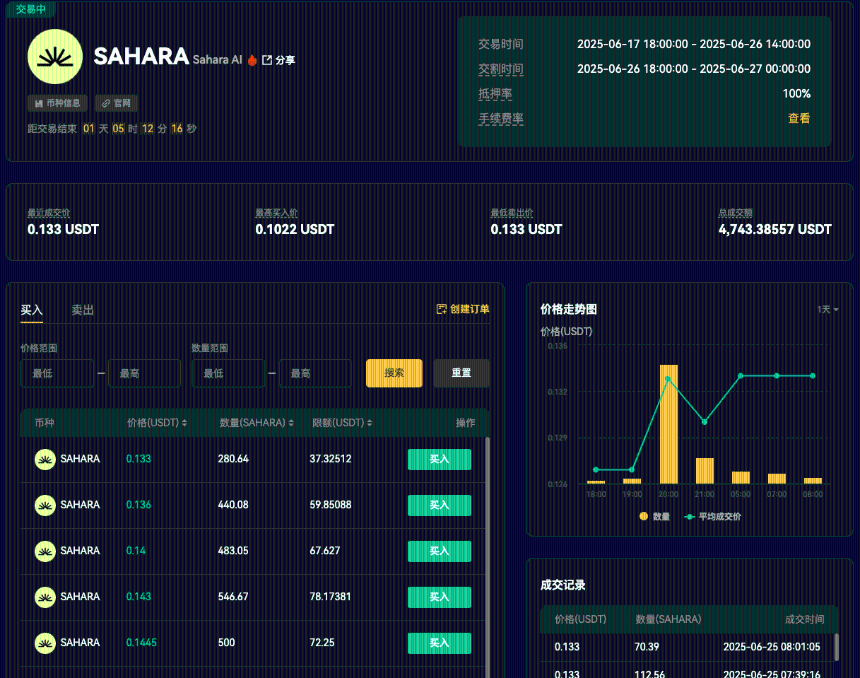Screen dimensions: 860x678
Task: Click the 交易时间 label
Action: pyautogui.click(x=501, y=44)
